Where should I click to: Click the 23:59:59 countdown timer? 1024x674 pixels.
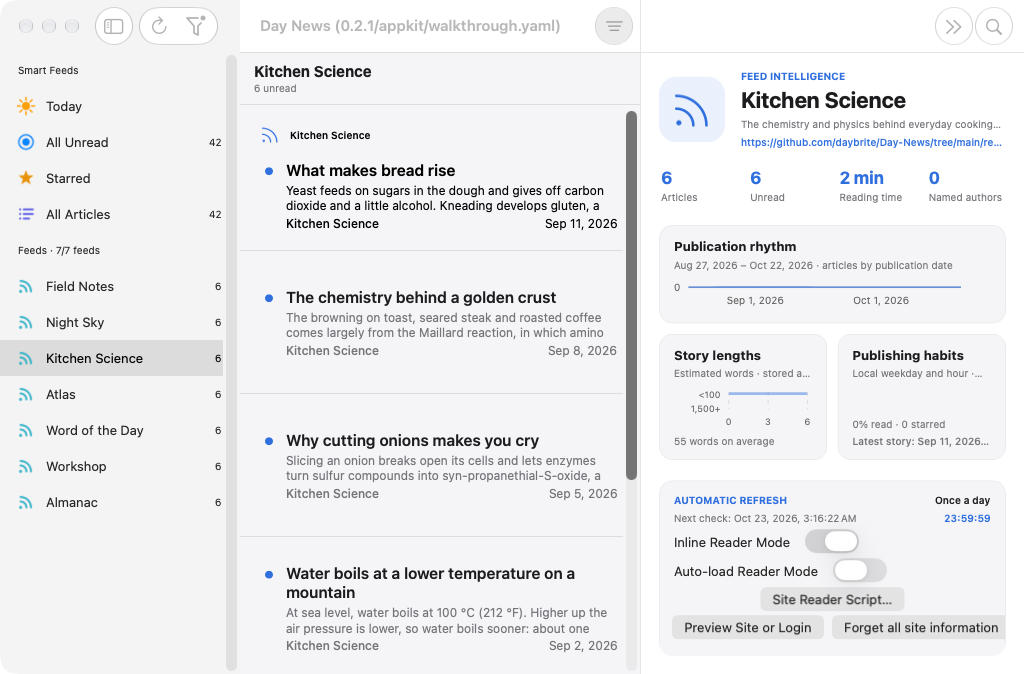pyautogui.click(x=967, y=518)
